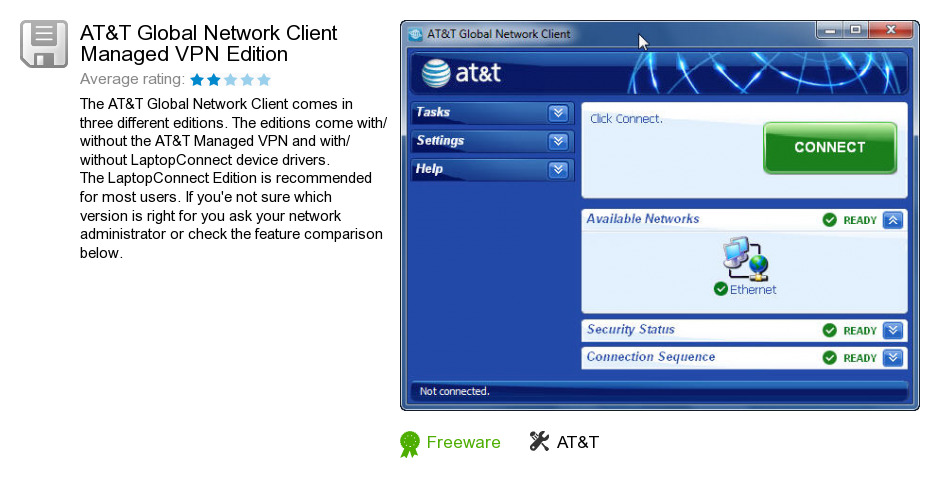The width and height of the screenshot is (940, 488).
Task: Collapse the Available Networks section
Action: [x=893, y=220]
